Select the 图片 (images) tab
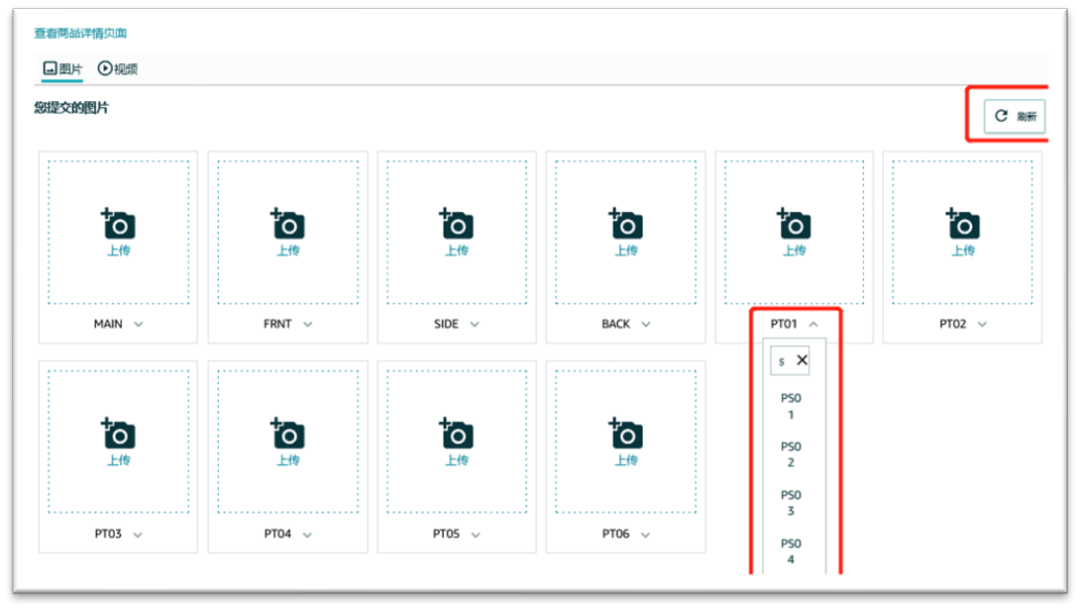1080x610 pixels. (63, 69)
